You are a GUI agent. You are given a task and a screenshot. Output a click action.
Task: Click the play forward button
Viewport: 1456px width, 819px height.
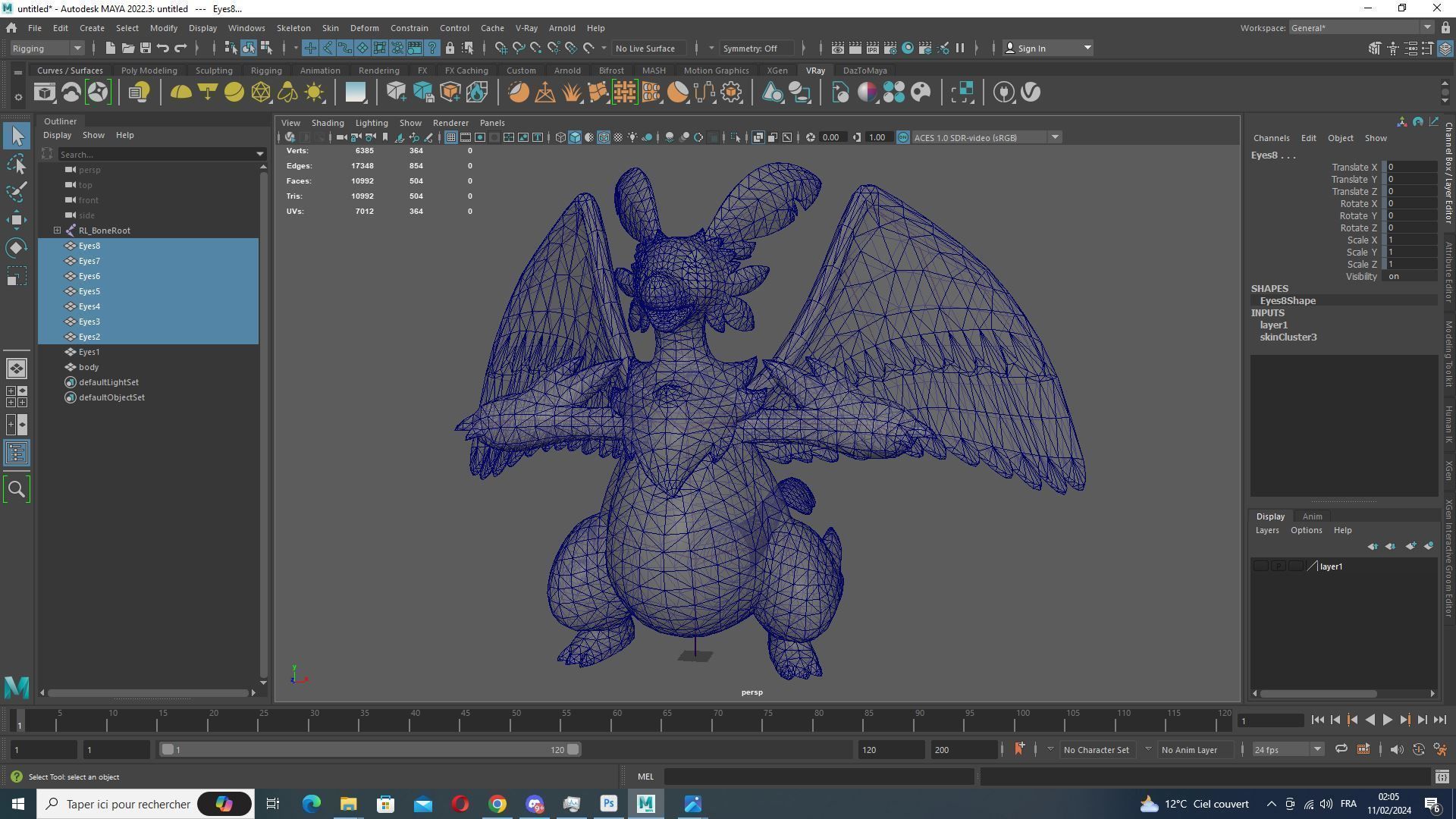tap(1387, 720)
